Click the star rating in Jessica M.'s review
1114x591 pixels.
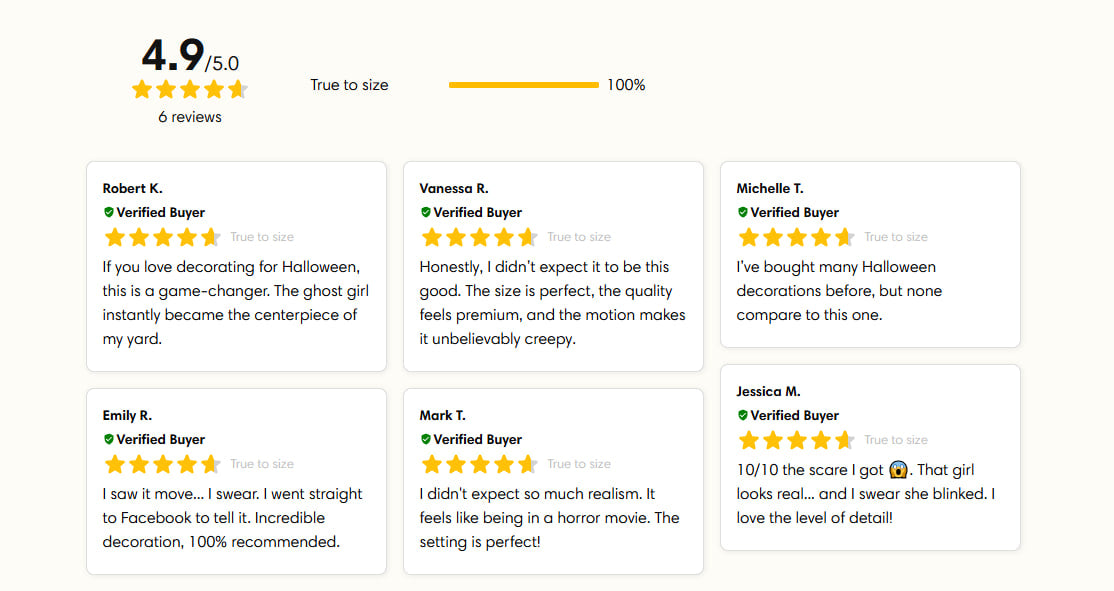pyautogui.click(x=796, y=441)
